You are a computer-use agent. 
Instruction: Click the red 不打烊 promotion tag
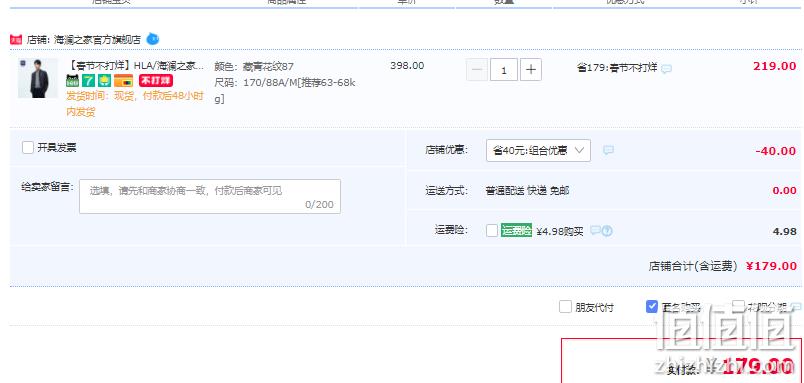point(156,80)
